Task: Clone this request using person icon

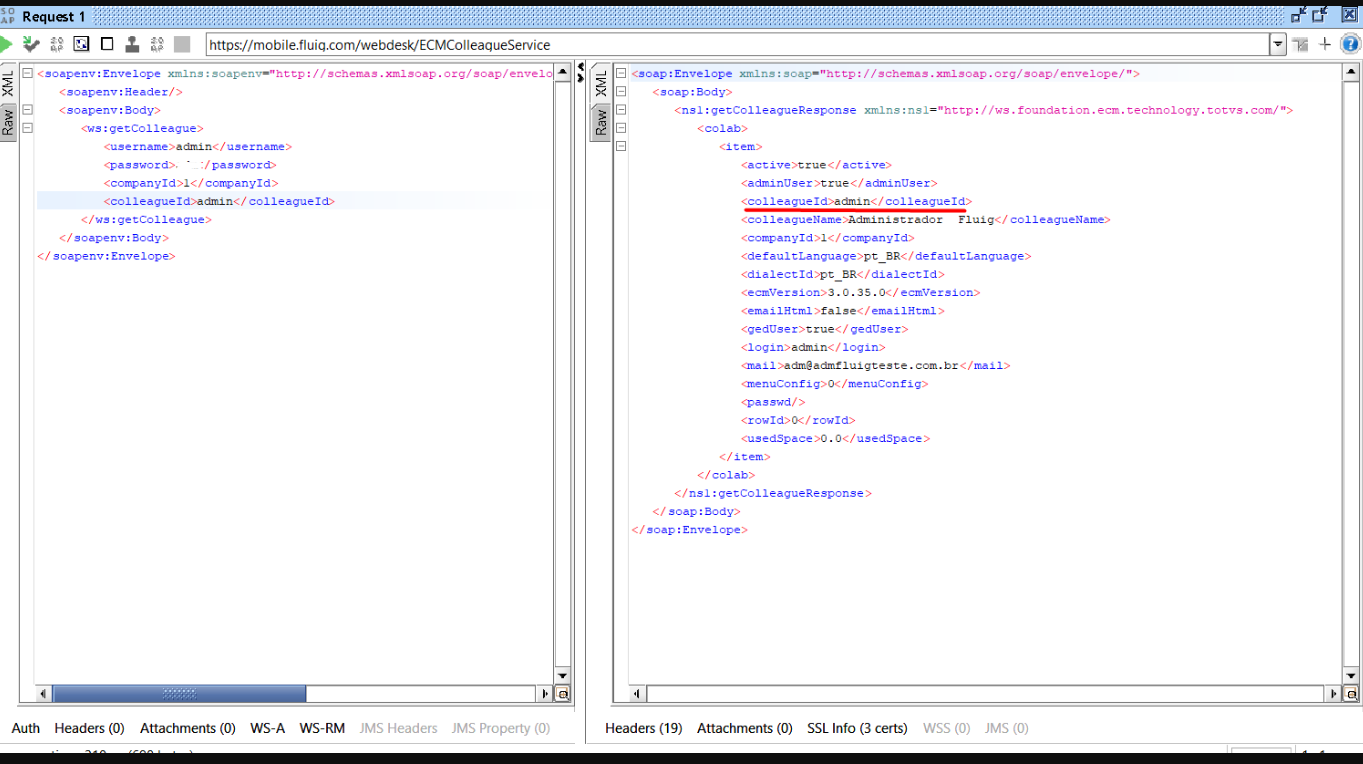Action: click(132, 44)
